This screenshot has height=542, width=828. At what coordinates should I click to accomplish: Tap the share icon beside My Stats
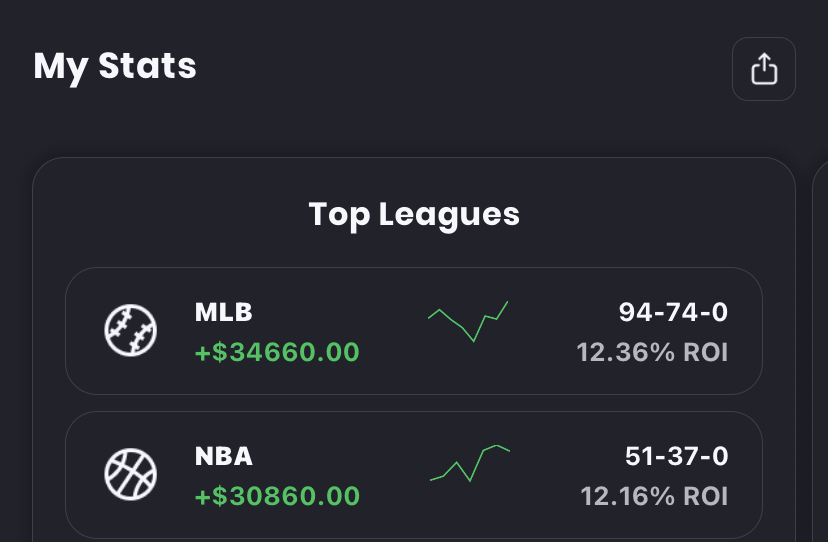click(x=763, y=69)
